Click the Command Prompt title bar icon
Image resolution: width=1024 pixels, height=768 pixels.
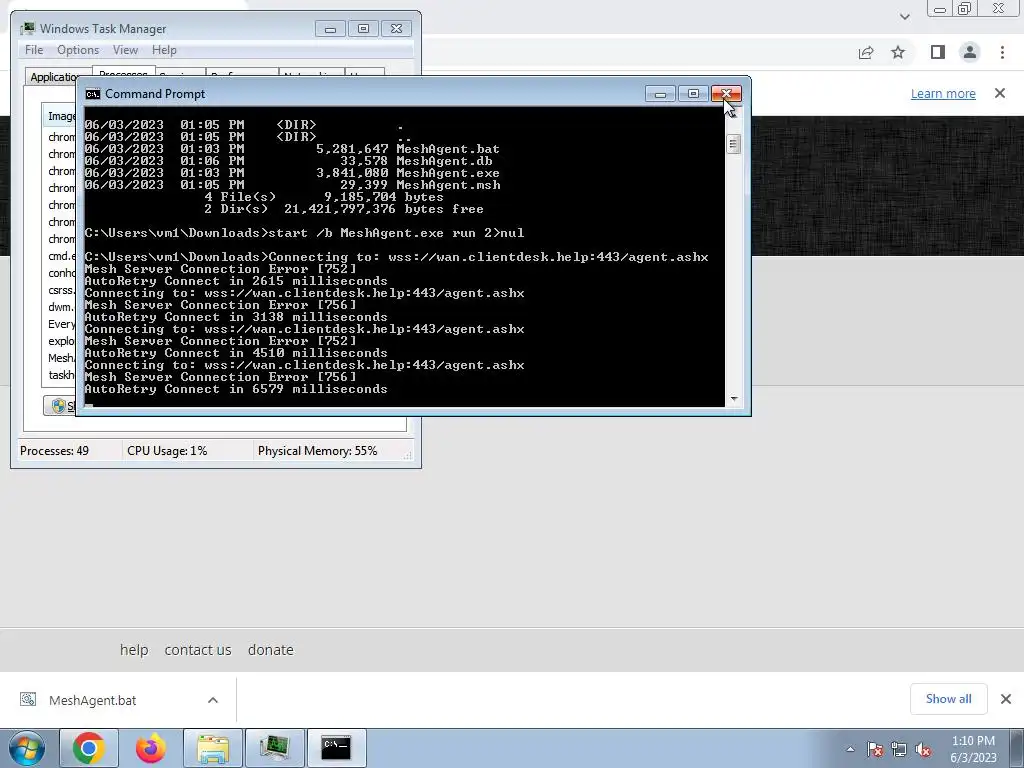pos(93,94)
